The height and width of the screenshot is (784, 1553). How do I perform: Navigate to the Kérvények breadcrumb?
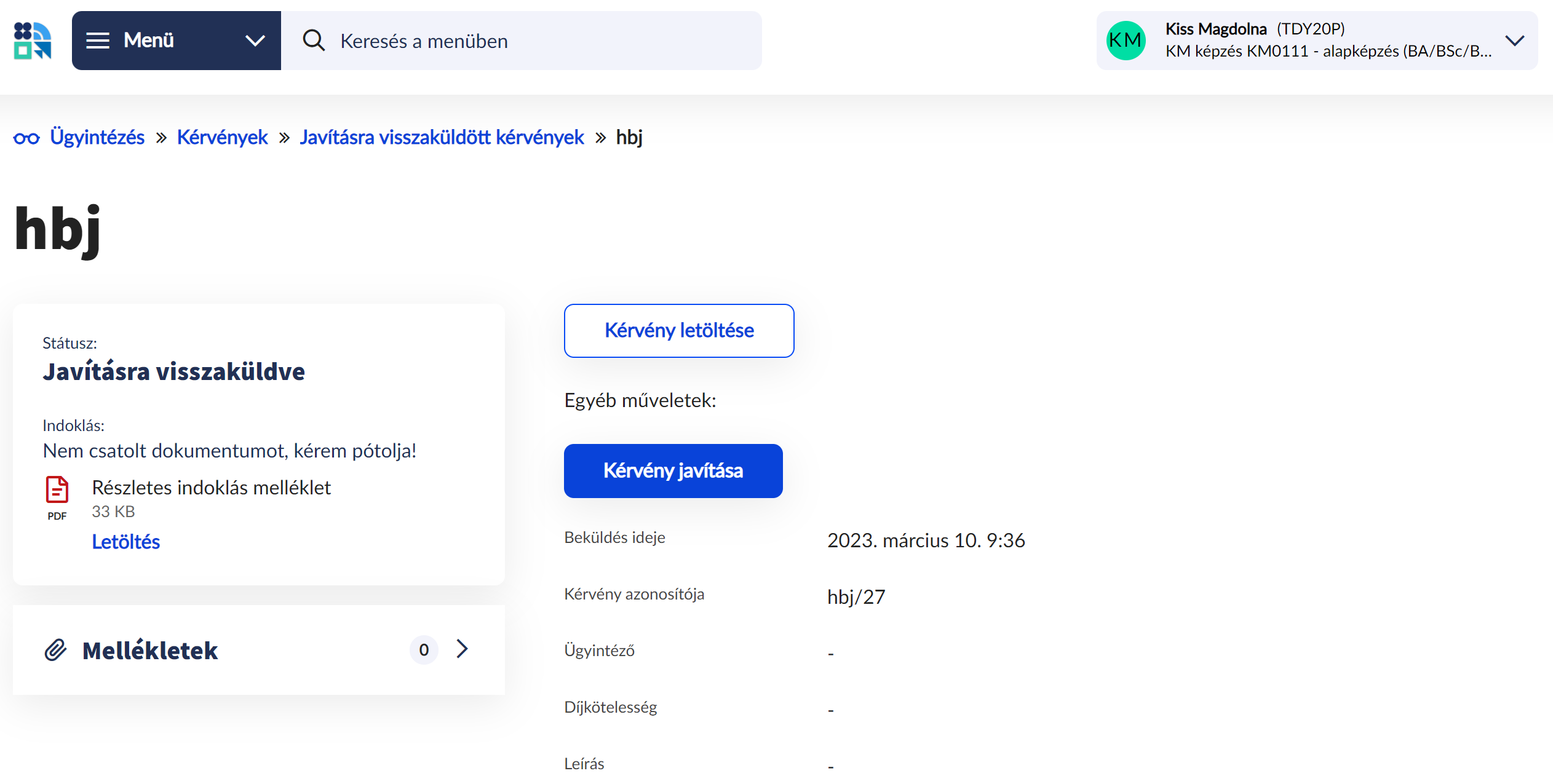(x=222, y=137)
